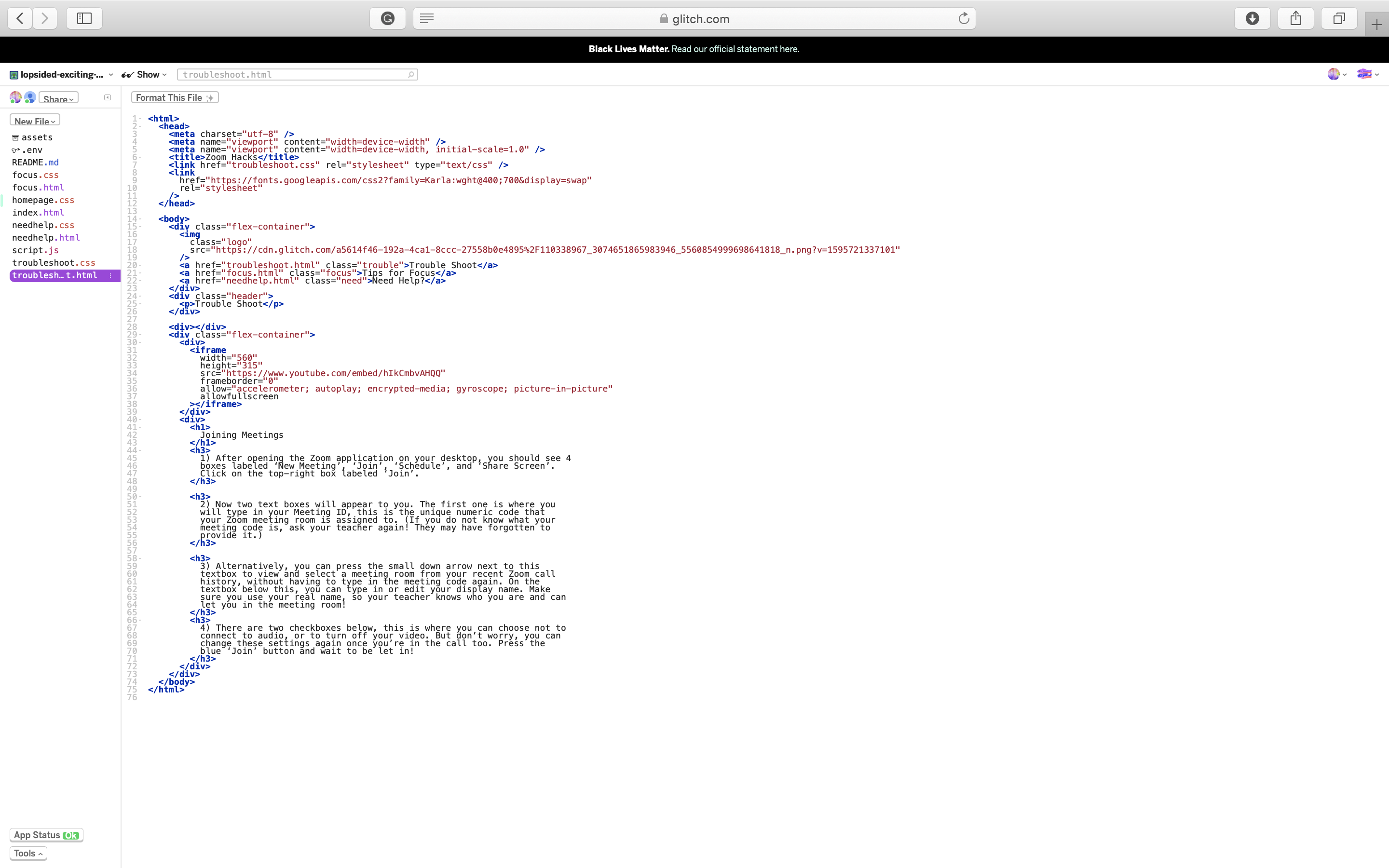Open the Tools menu
The height and width of the screenshot is (868, 1389).
coord(28,853)
